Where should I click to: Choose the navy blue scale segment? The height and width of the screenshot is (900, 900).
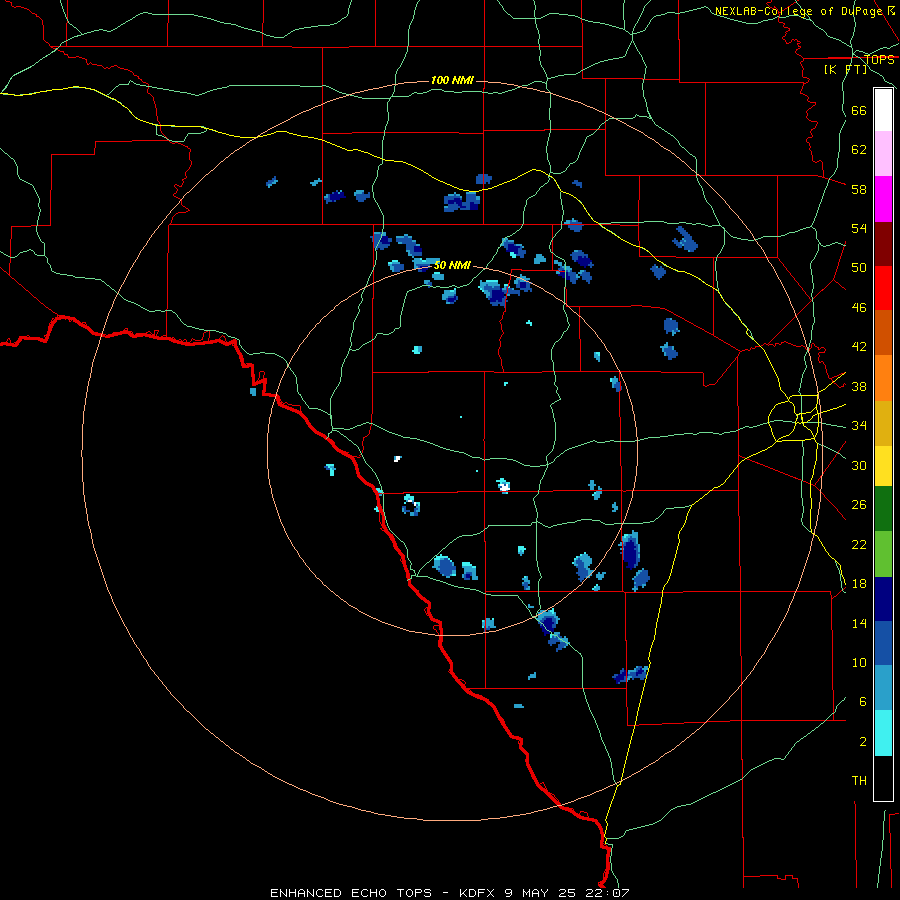883,599
